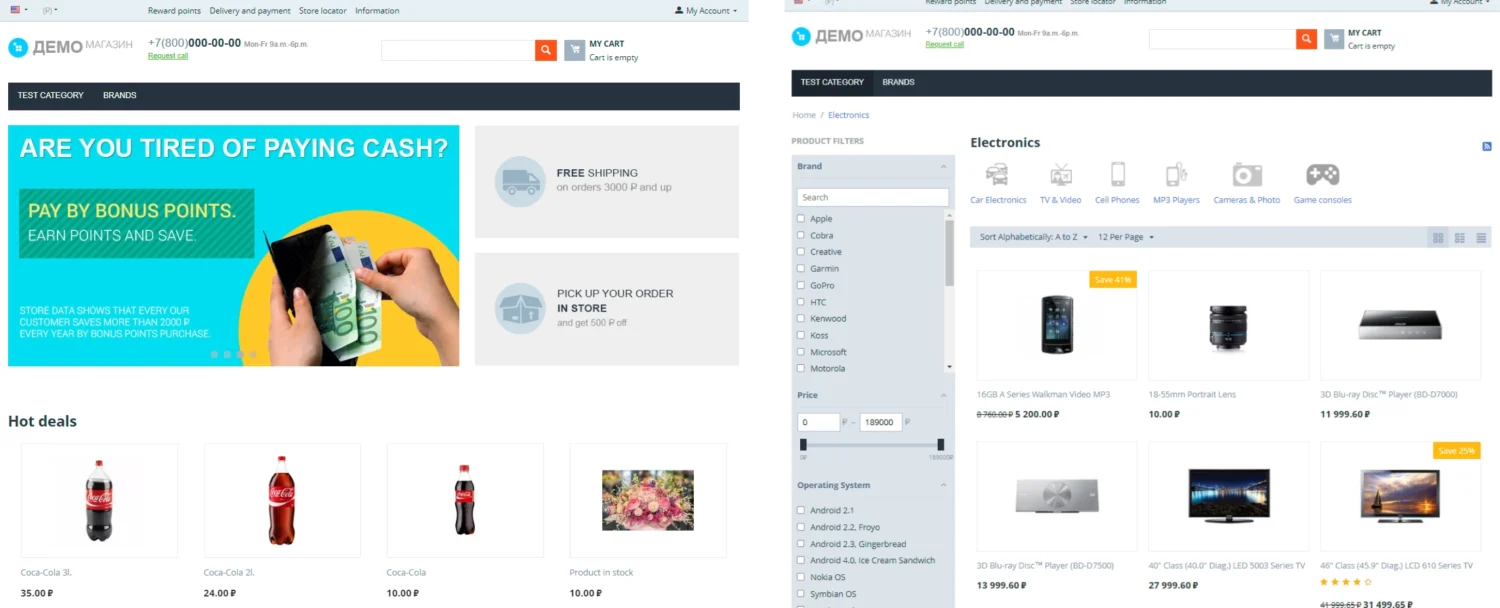The height and width of the screenshot is (608, 1500).
Task: Open BRANDS menu on the homepage
Action: pyautogui.click(x=120, y=95)
